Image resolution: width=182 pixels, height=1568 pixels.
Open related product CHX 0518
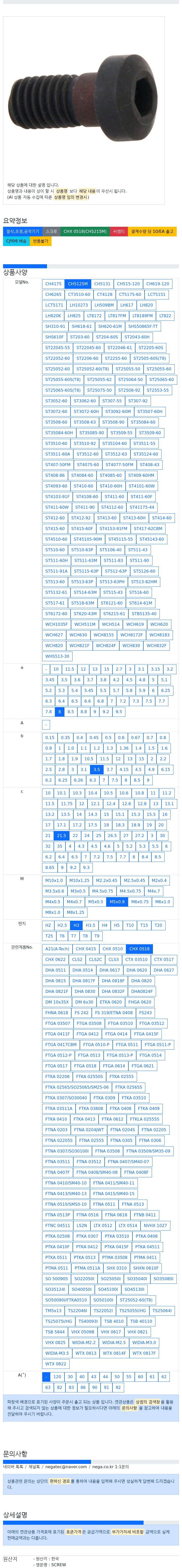[140, 948]
